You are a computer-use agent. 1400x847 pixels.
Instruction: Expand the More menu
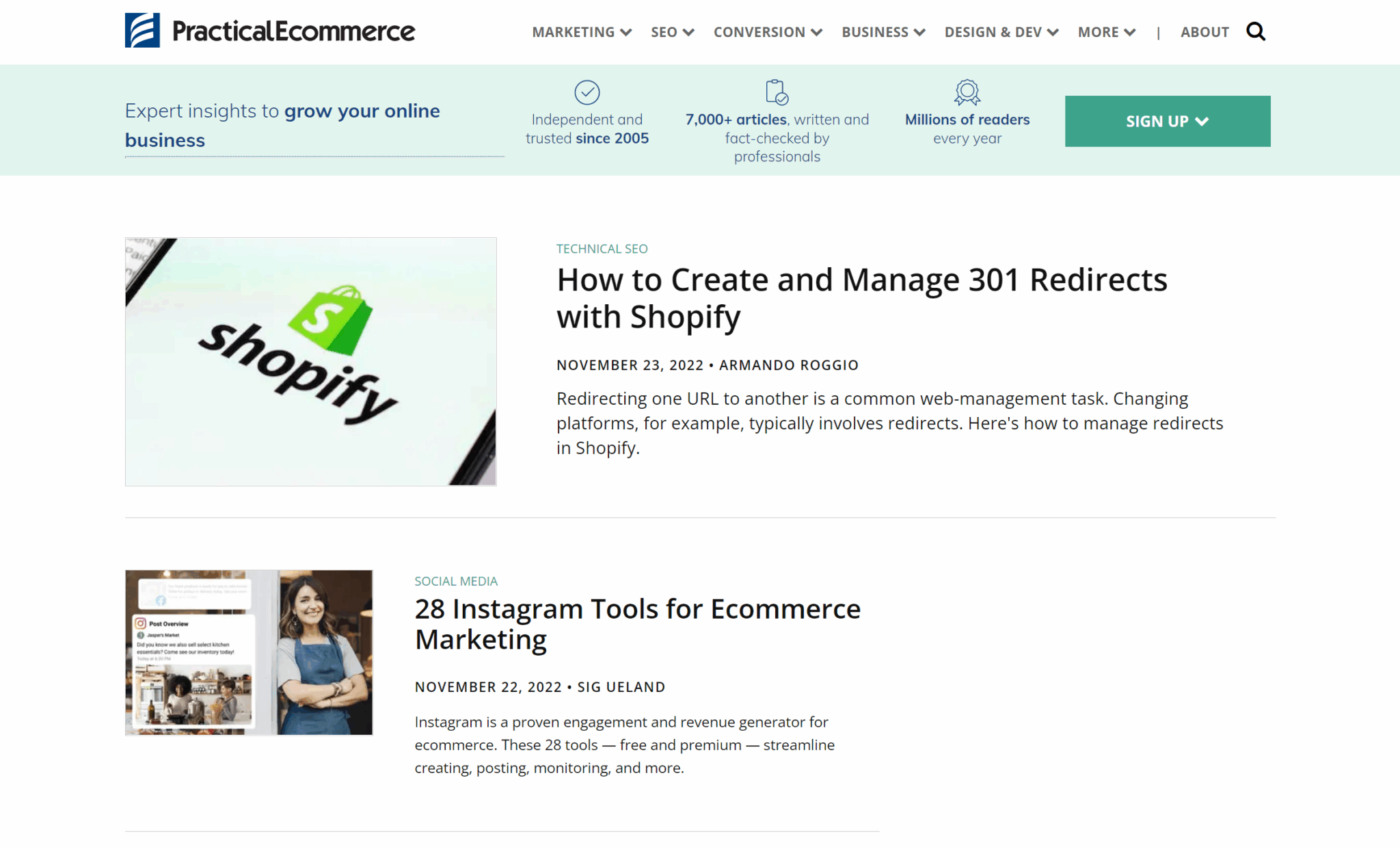click(1107, 32)
